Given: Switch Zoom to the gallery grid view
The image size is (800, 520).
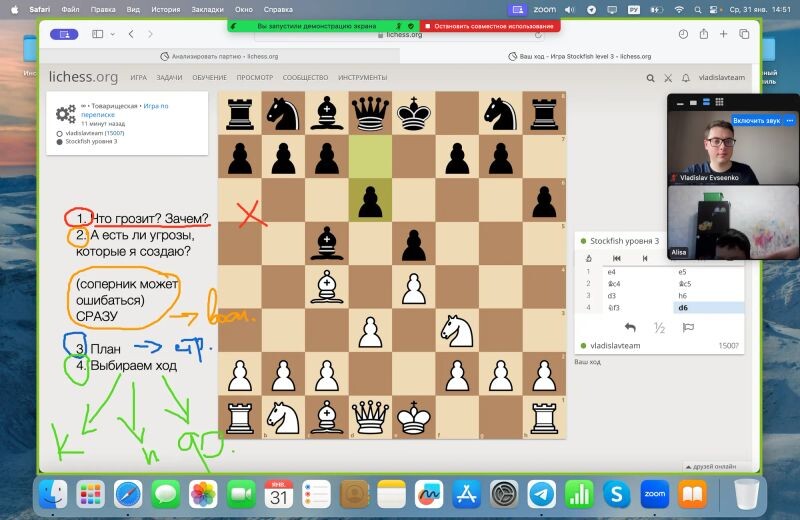Looking at the screenshot, I should [x=718, y=101].
